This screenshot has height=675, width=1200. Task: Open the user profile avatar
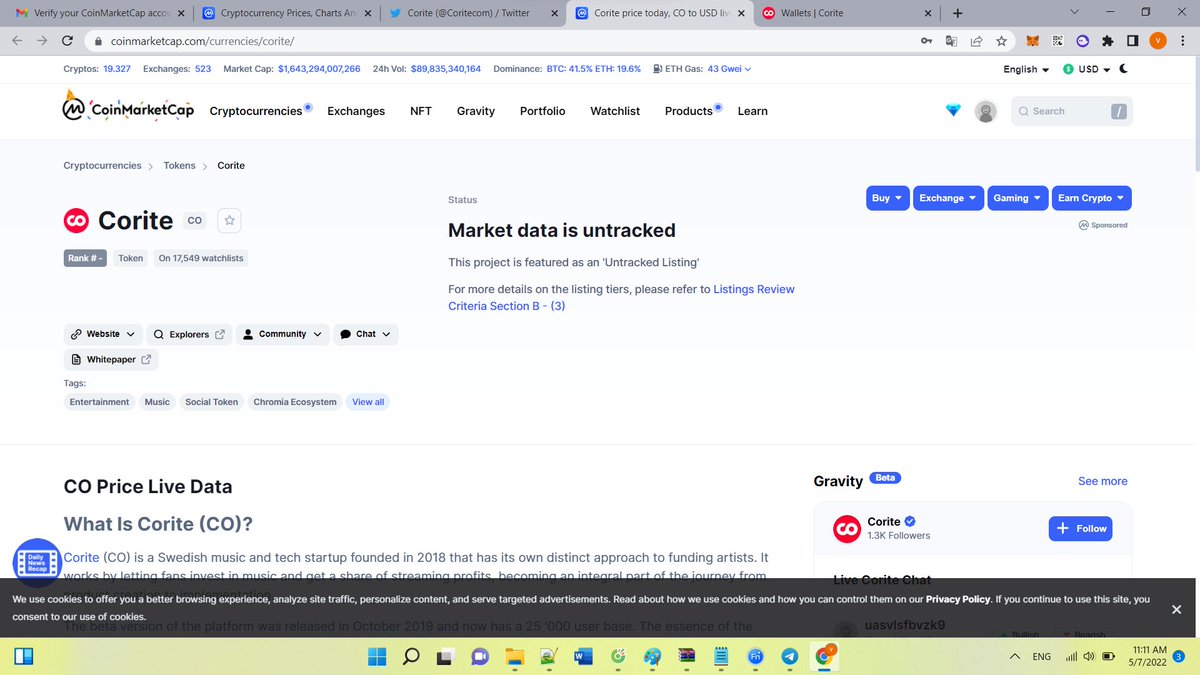(x=986, y=111)
